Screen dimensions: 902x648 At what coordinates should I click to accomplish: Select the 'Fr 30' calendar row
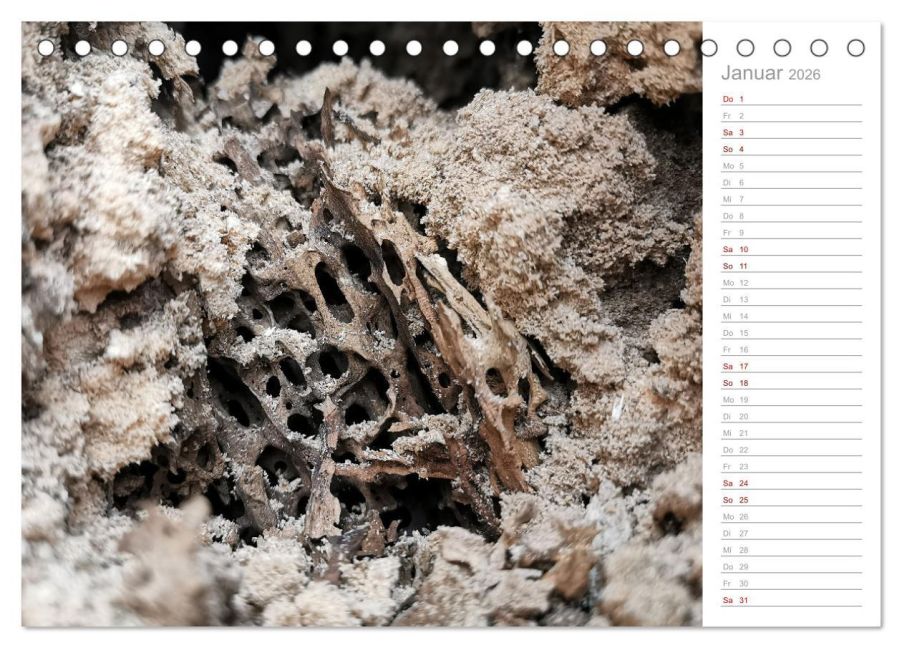(x=792, y=583)
